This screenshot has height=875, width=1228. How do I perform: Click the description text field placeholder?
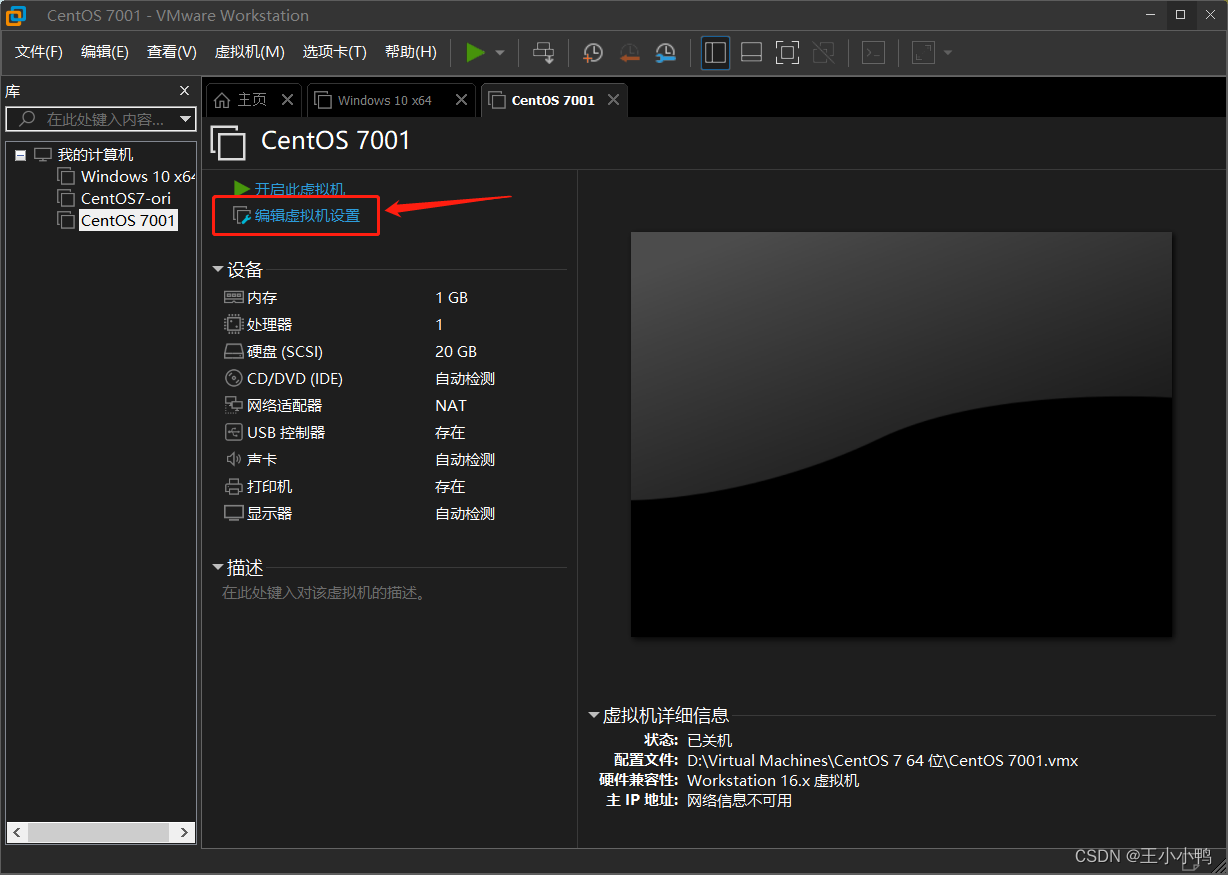(x=325, y=593)
